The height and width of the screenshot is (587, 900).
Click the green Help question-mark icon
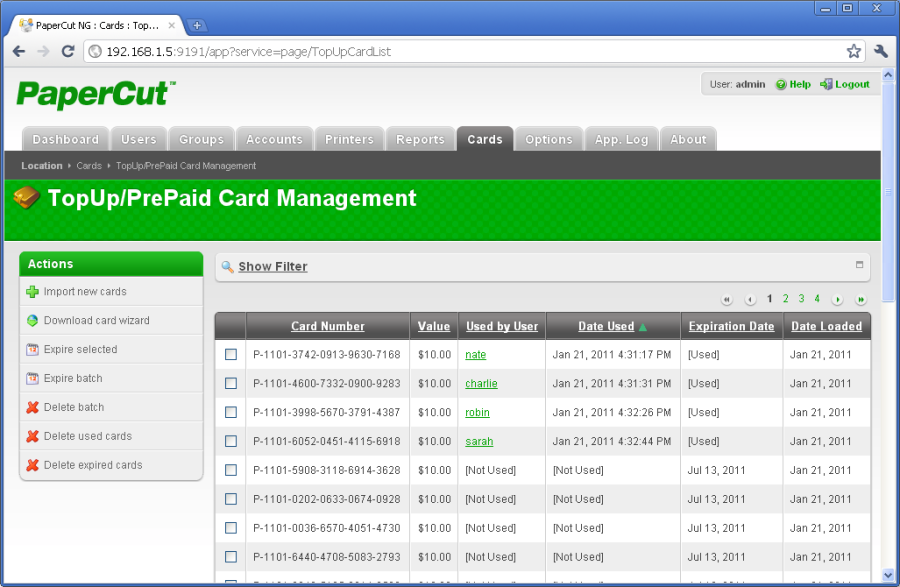[x=781, y=84]
